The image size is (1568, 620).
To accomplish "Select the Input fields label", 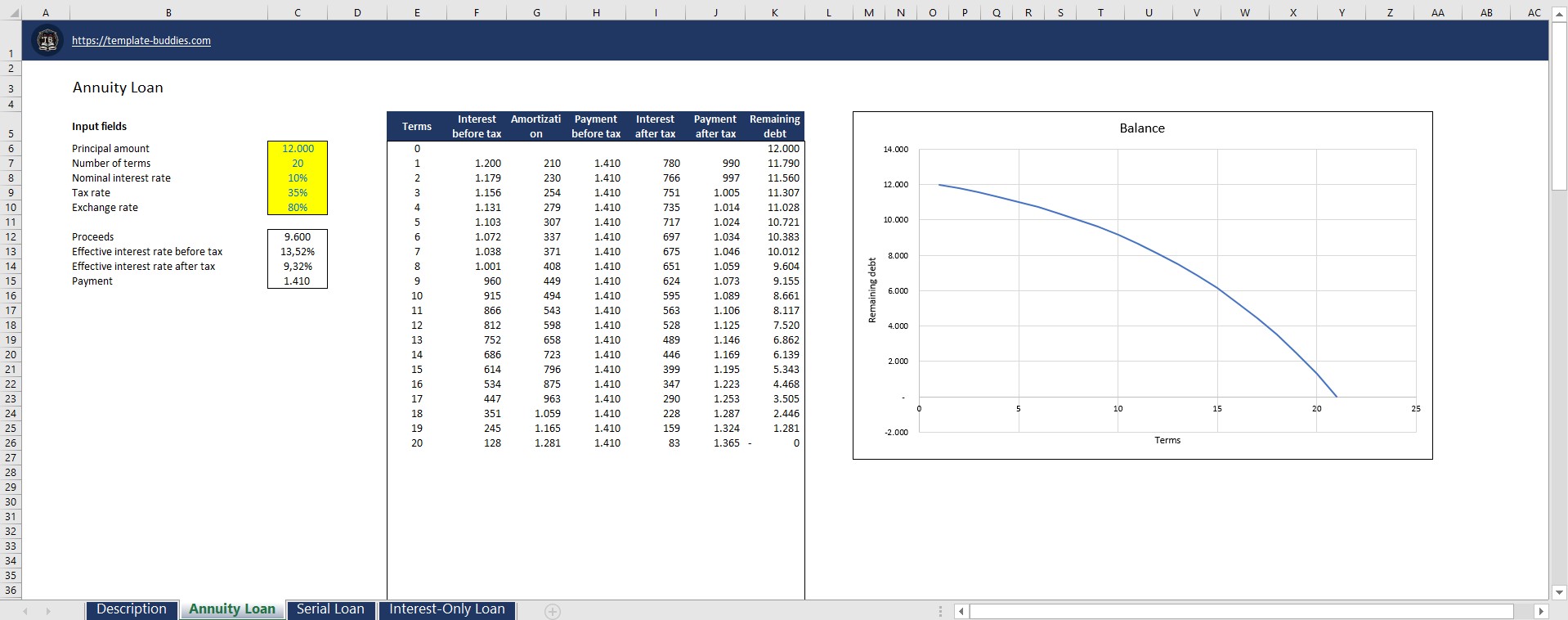I will [99, 127].
